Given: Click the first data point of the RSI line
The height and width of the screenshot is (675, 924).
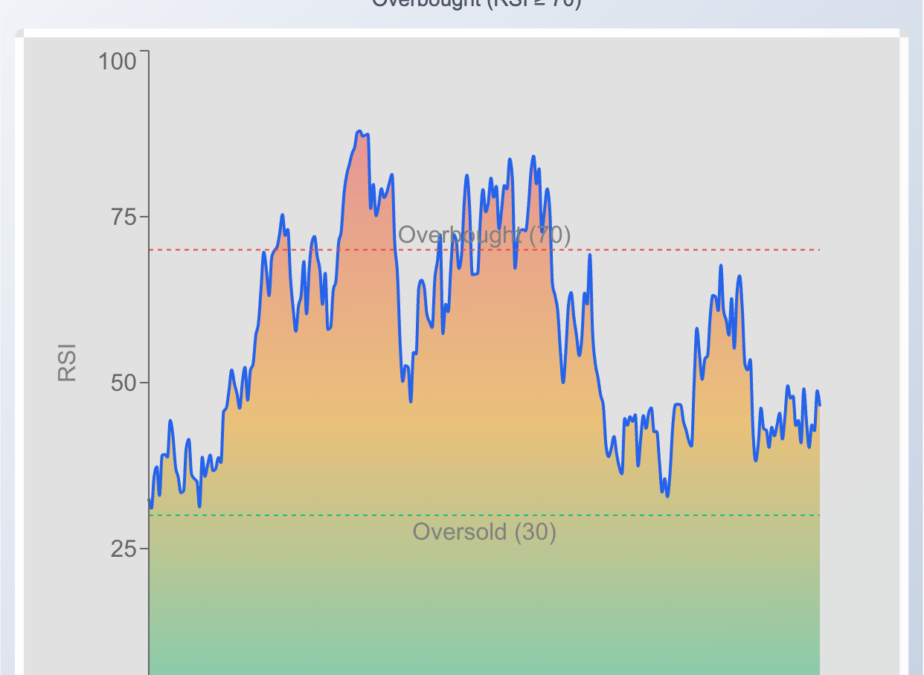Looking at the screenshot, I should click(150, 499).
